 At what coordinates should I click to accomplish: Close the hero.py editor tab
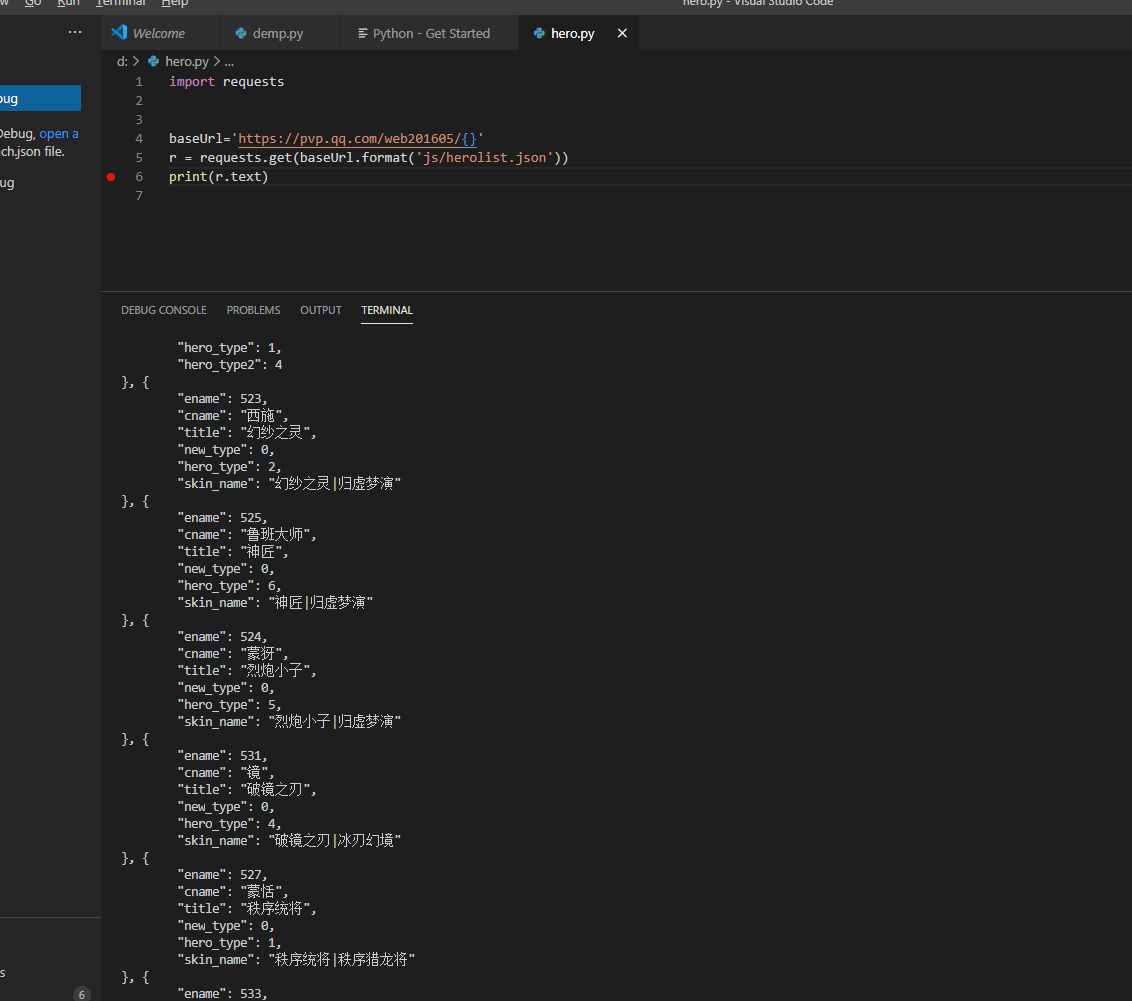pyautogui.click(x=622, y=33)
